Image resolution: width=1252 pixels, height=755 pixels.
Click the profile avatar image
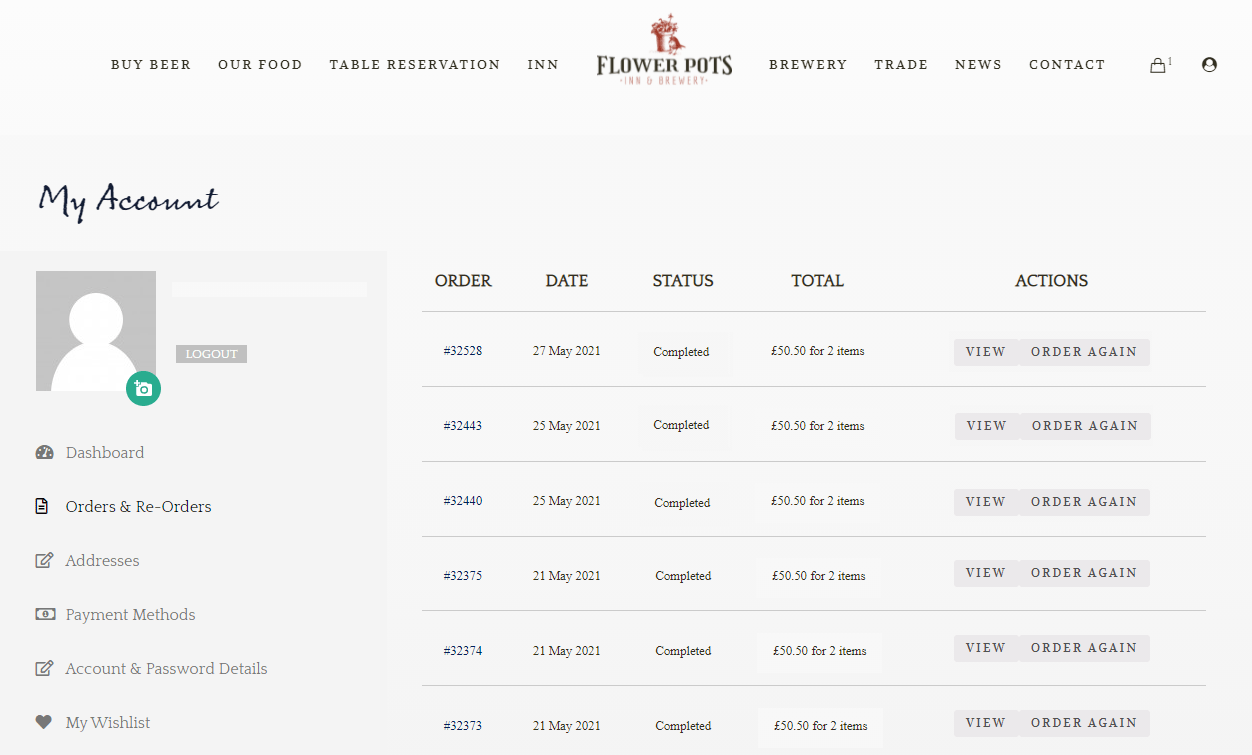click(96, 330)
